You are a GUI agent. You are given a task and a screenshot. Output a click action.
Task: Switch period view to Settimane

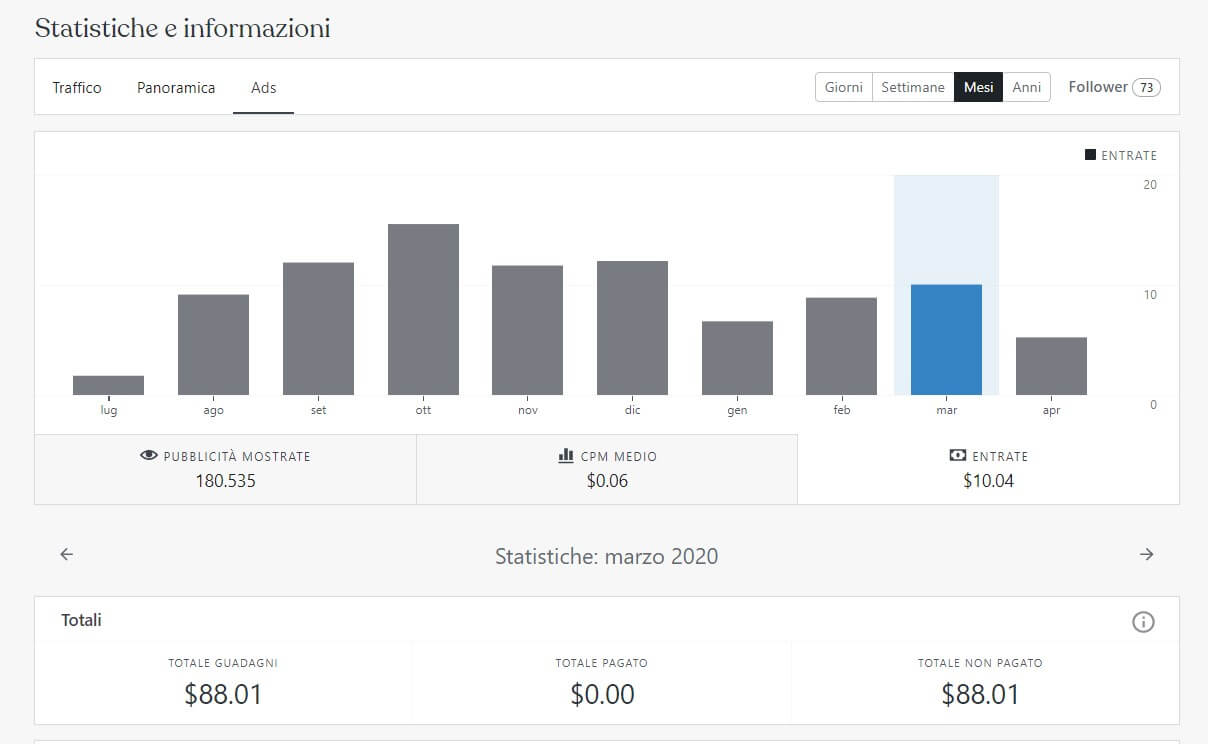[x=912, y=88]
